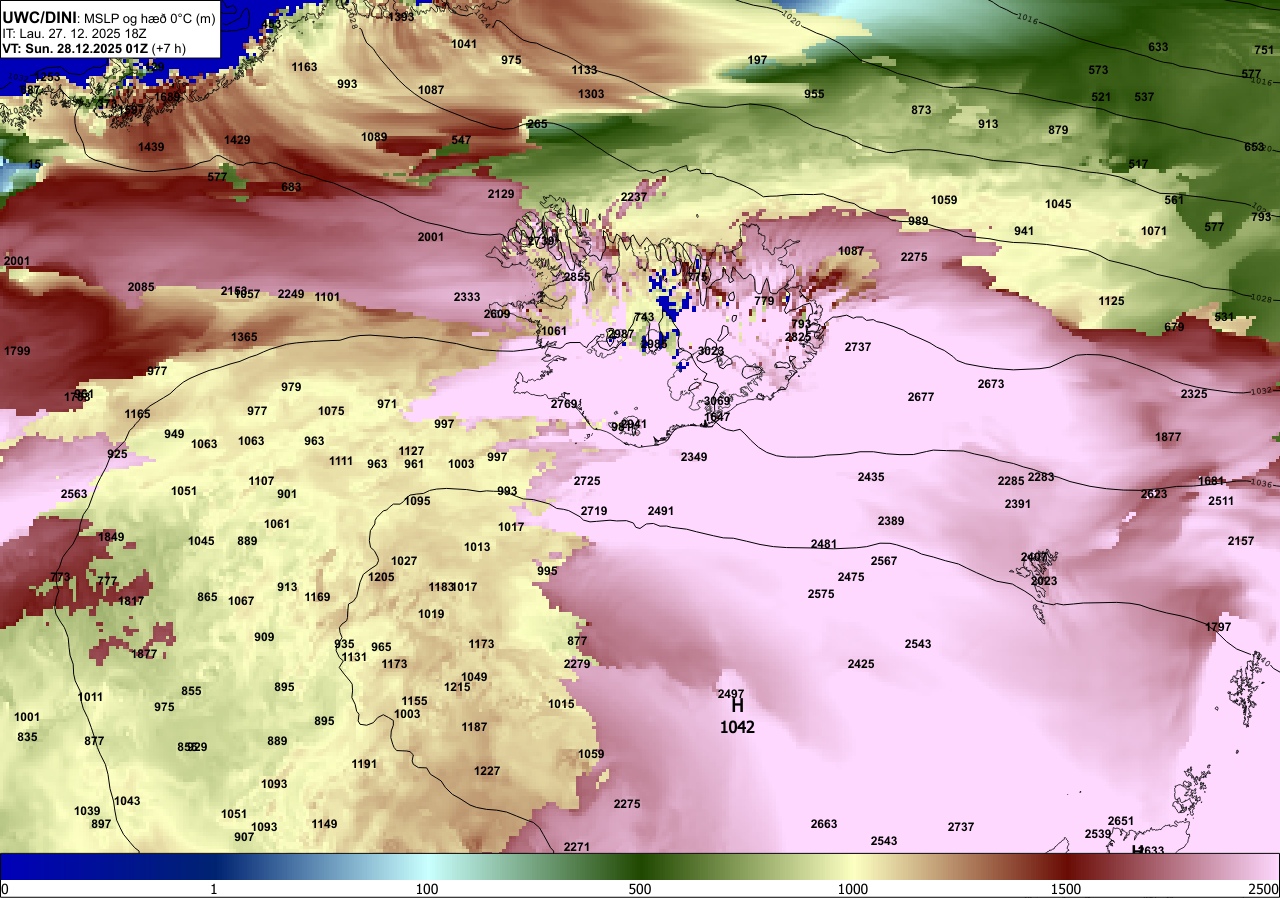Image resolution: width=1280 pixels, height=898 pixels.
Task: Click the map value 1365
Action: click(x=245, y=337)
